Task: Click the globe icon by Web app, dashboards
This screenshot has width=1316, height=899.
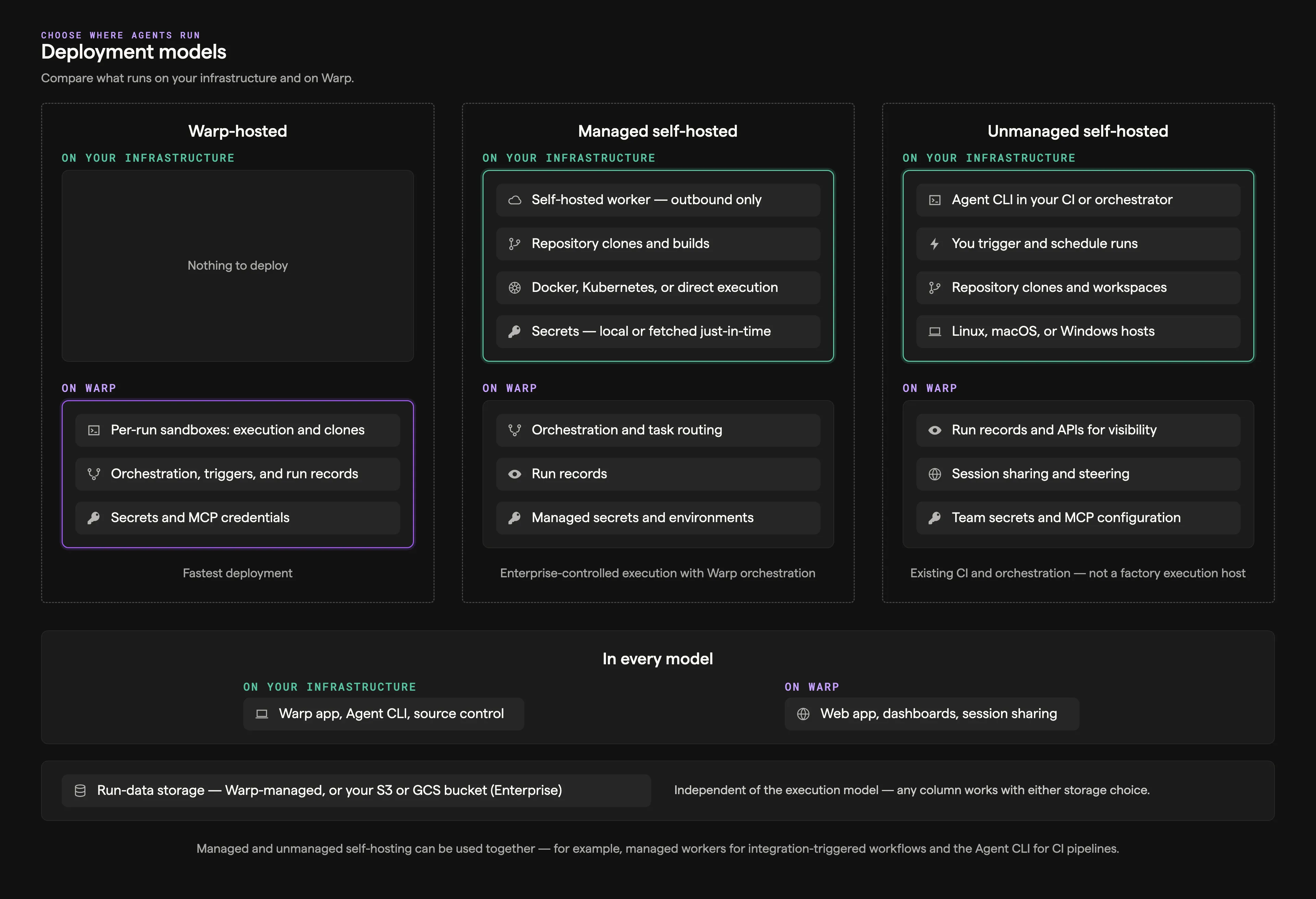Action: (803, 714)
